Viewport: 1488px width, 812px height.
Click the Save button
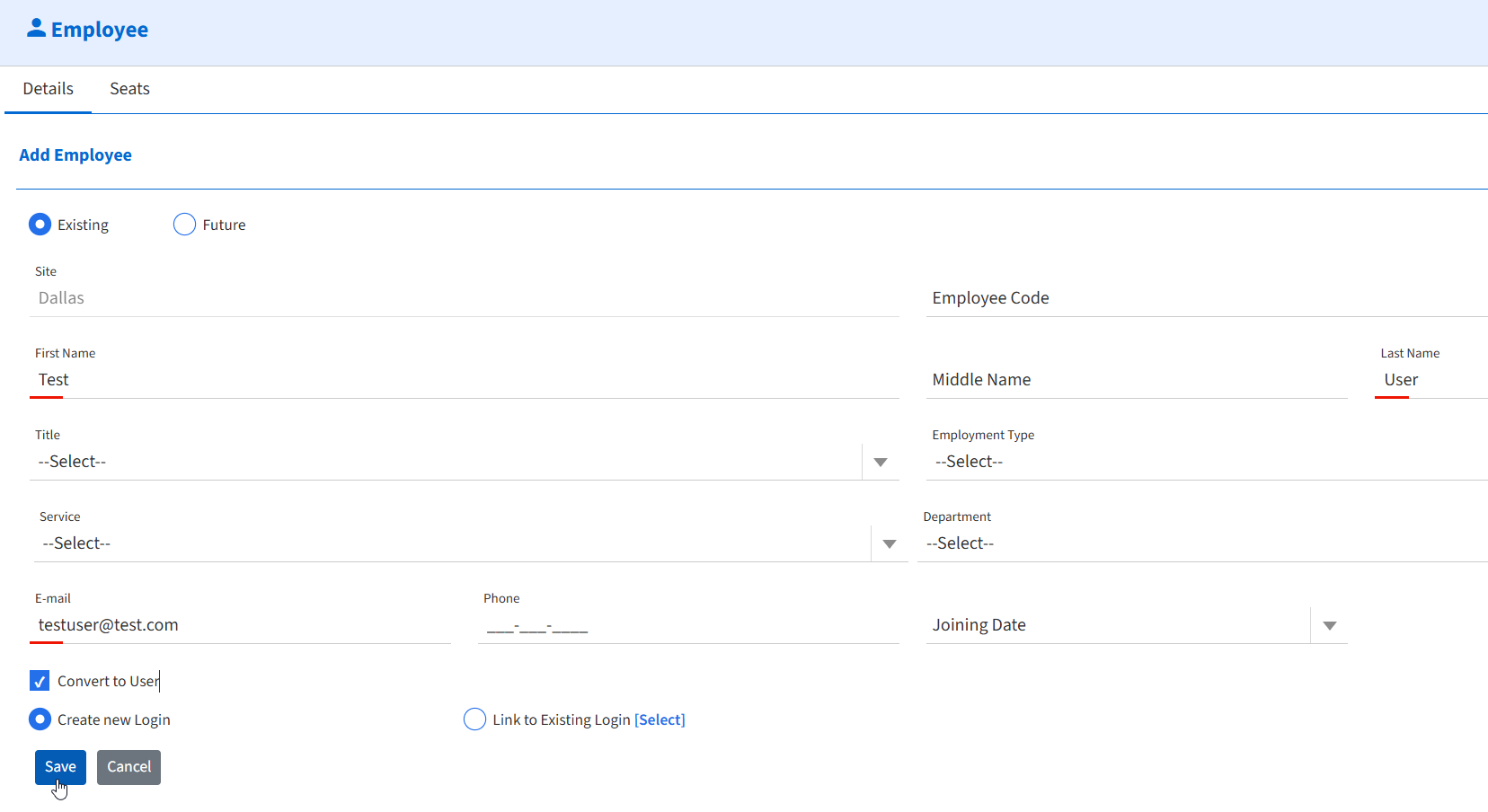(x=60, y=766)
